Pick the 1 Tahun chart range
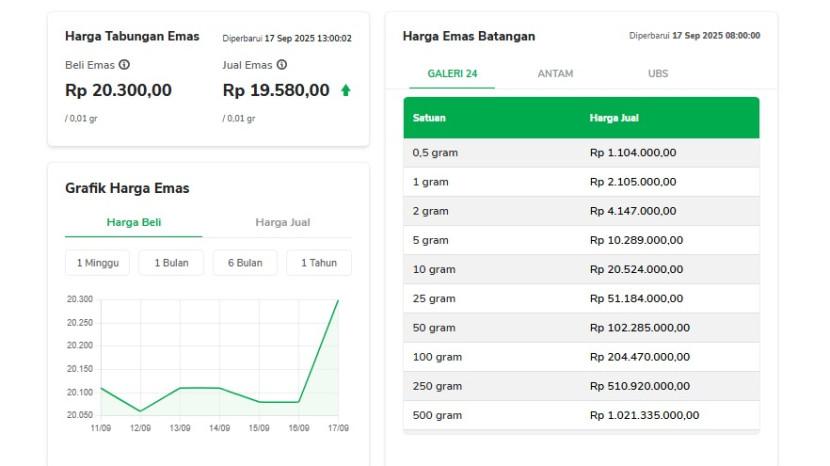Viewport: 830px width, 466px height. pos(319,263)
